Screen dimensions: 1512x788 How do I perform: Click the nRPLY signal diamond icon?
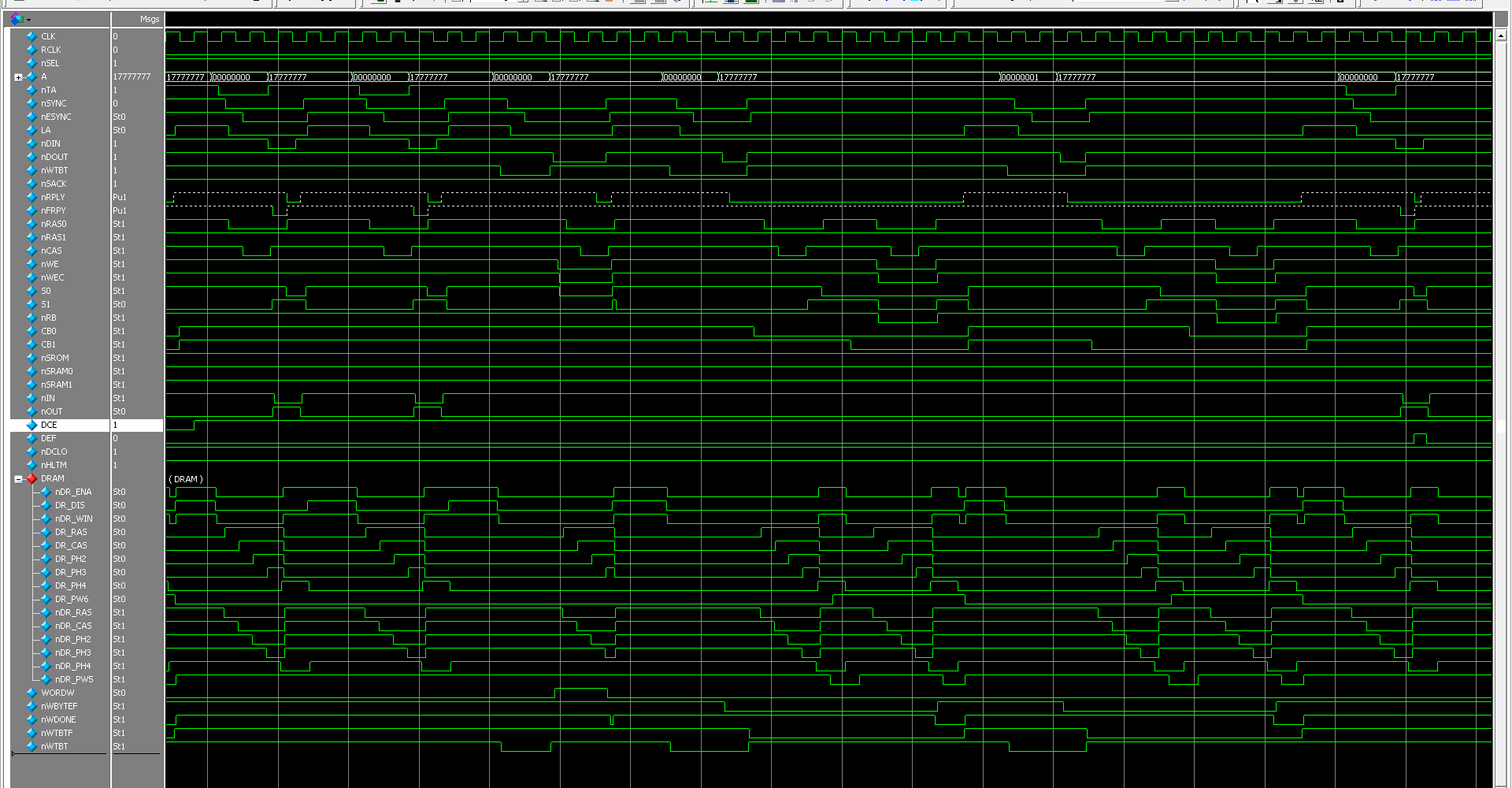(x=31, y=197)
